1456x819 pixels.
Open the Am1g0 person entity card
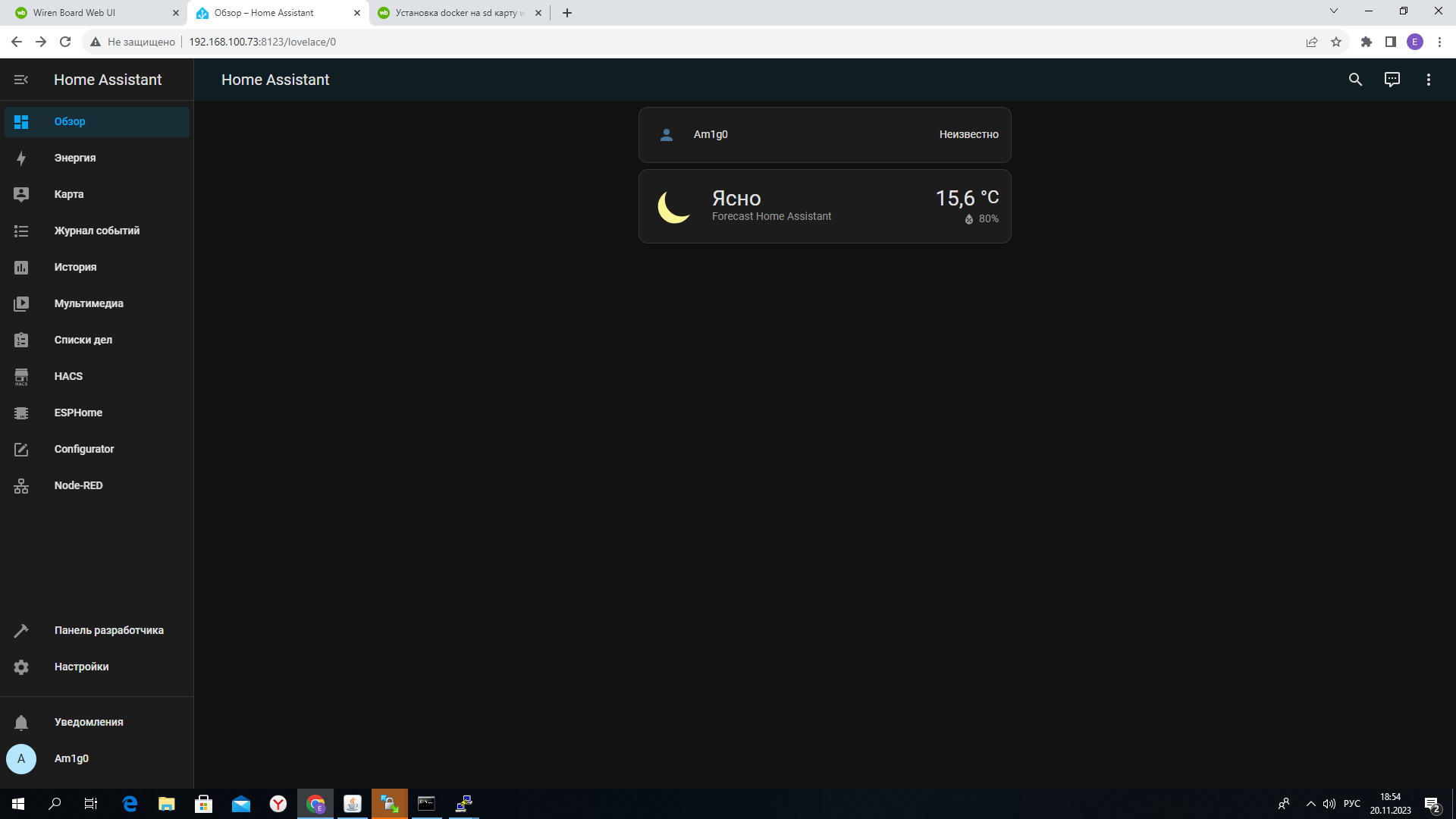(824, 134)
